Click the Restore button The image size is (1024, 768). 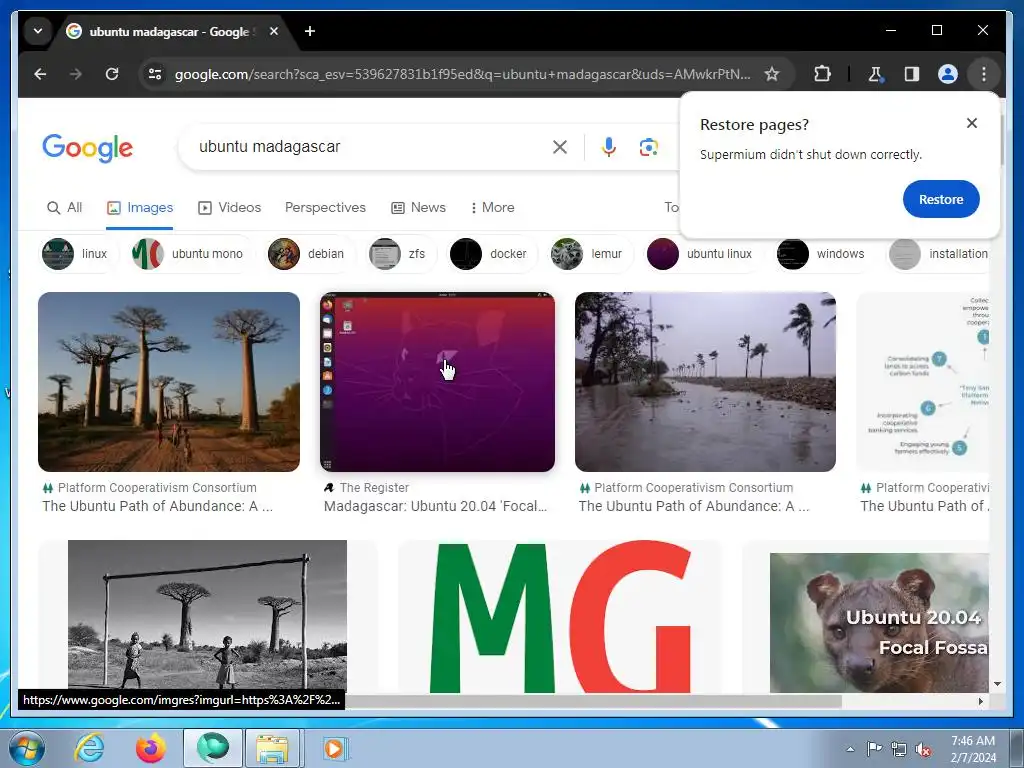click(941, 199)
